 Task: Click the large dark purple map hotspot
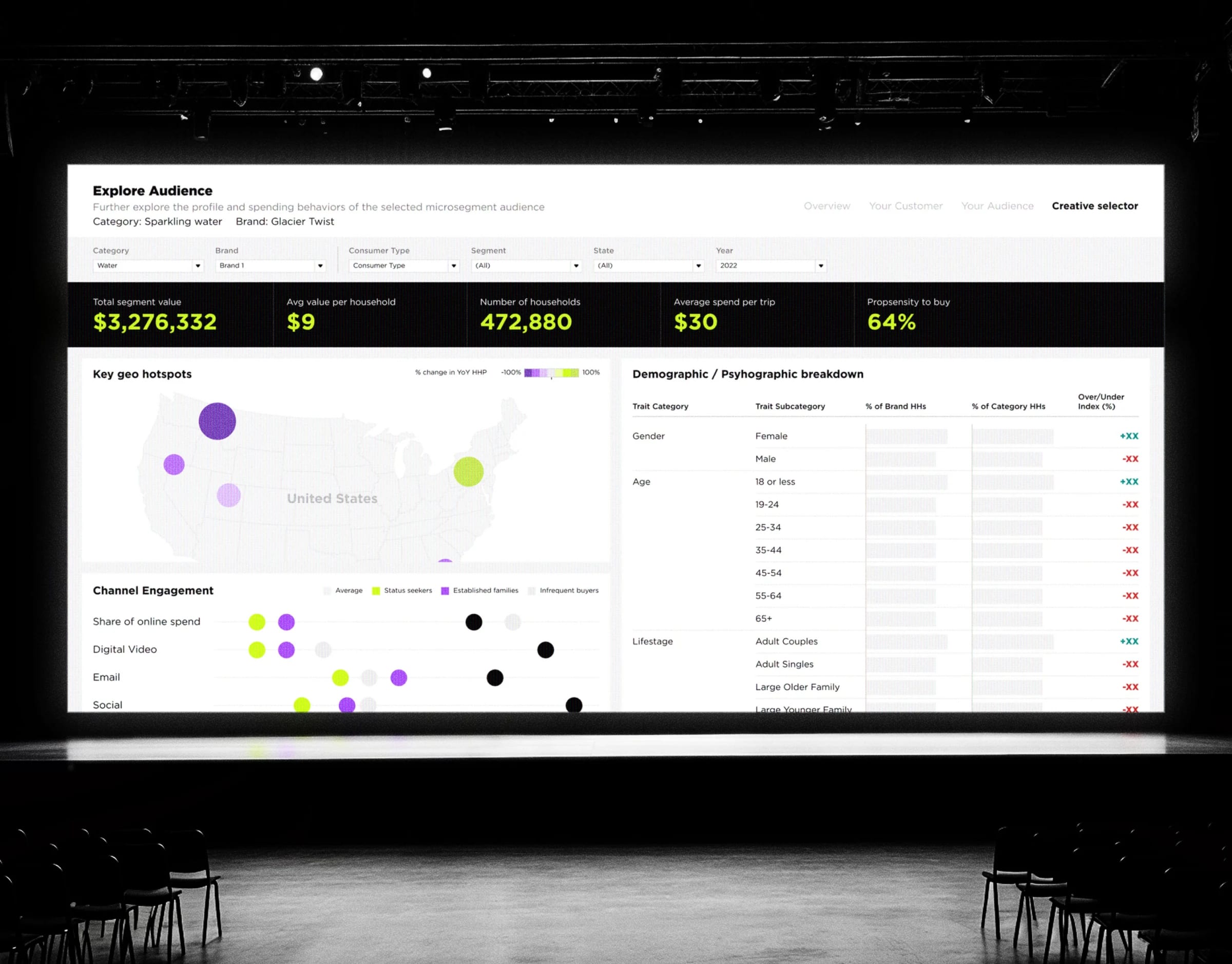point(217,421)
